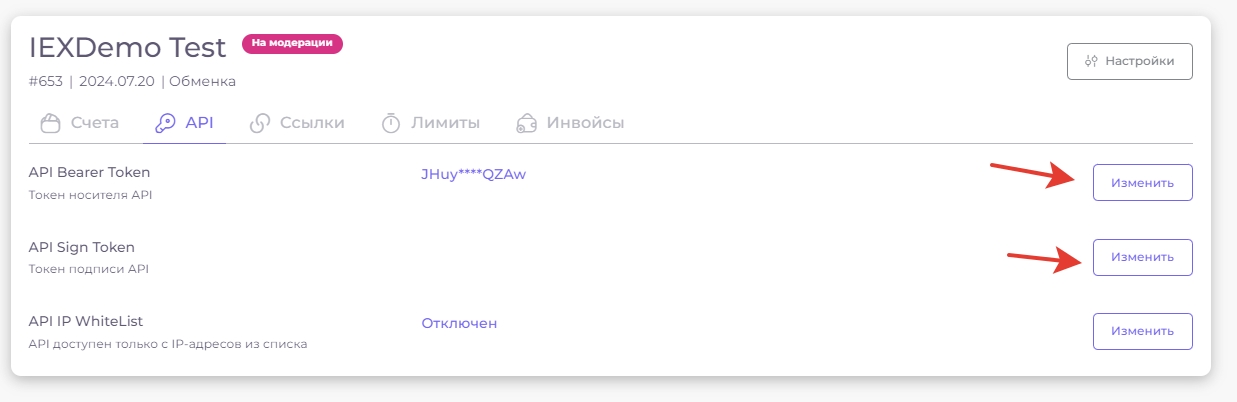Click the wallet icon beside Счета

coord(50,124)
